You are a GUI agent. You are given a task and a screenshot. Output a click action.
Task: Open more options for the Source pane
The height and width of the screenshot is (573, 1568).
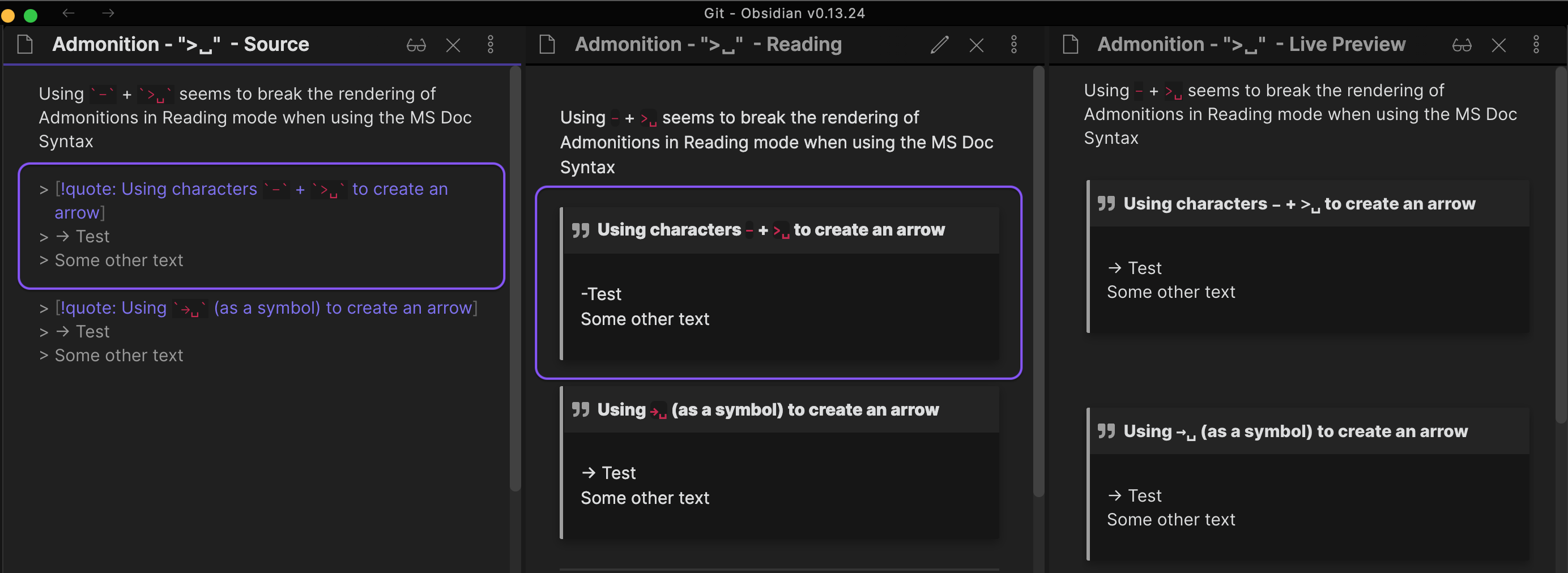point(490,44)
